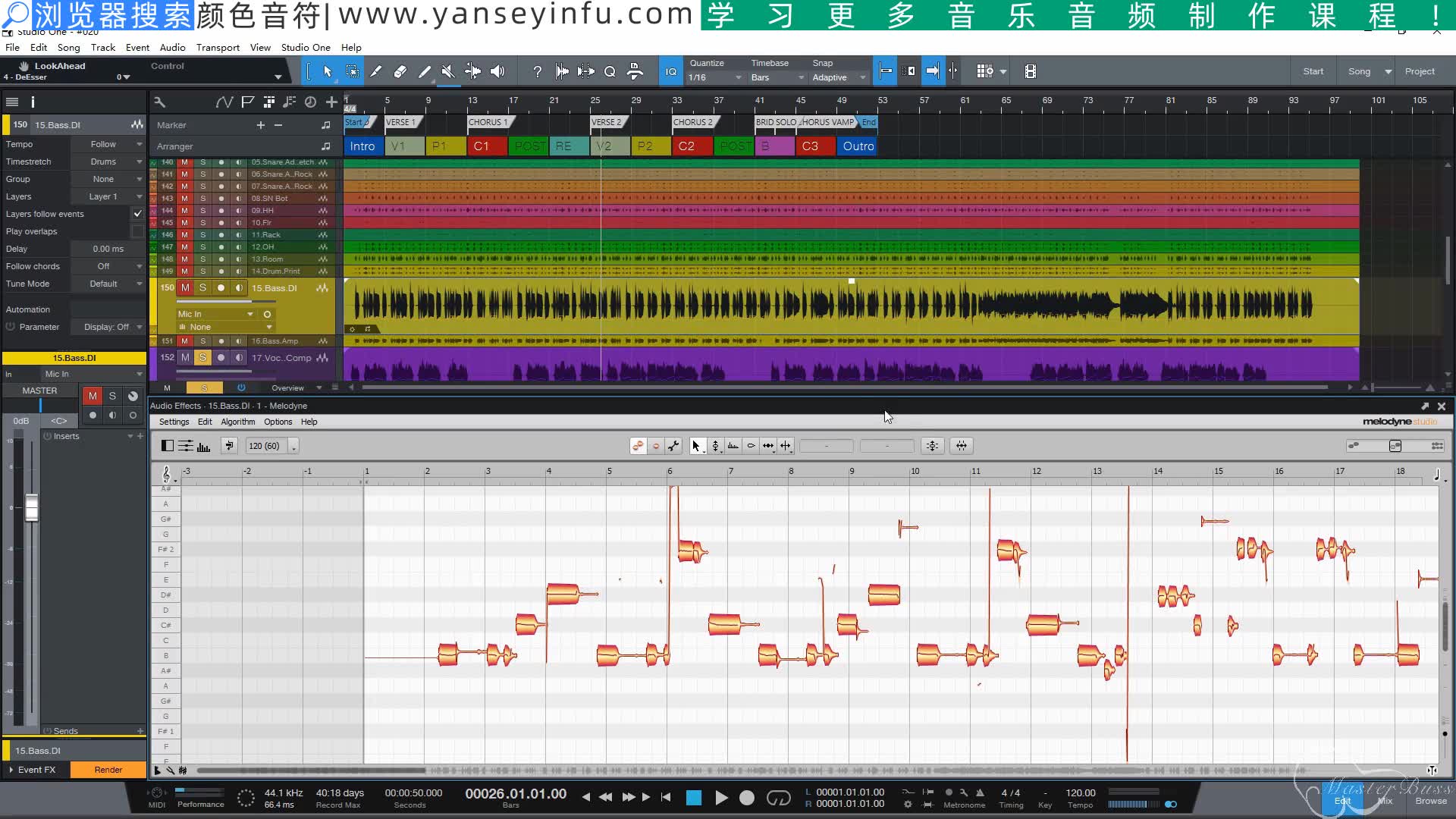Image resolution: width=1456 pixels, height=819 pixels.
Task: Open the Browse panel
Action: pyautogui.click(x=1430, y=801)
